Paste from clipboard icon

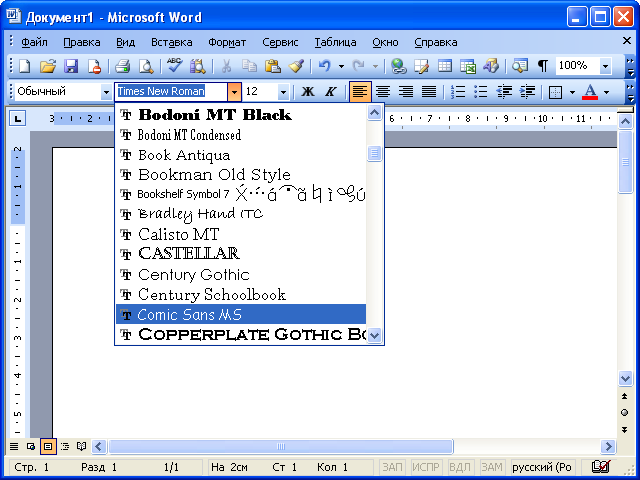(x=272, y=66)
